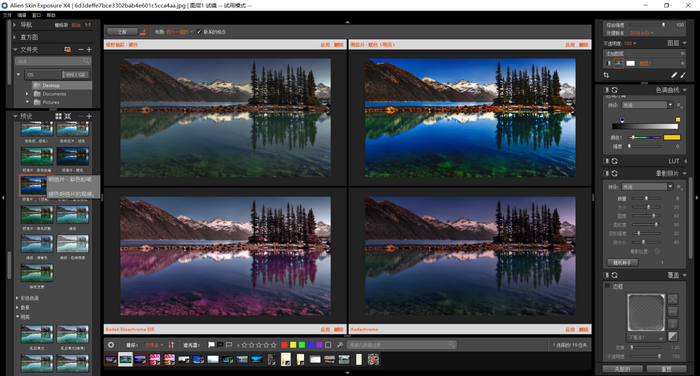700x376 pixels.
Task: Click the reset icon in the 覆盖 panel header
Action: [615, 275]
